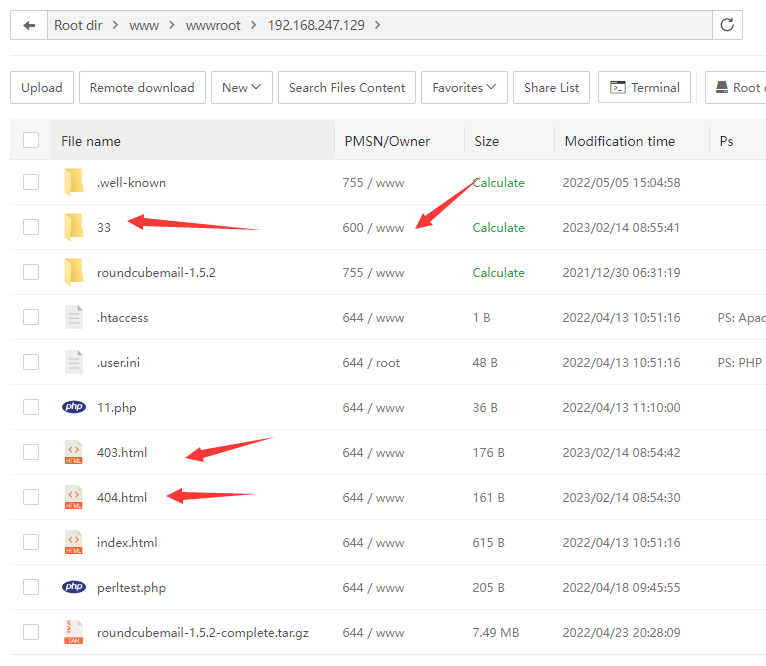The image size is (766, 666).
Task: Open the Favorites dropdown
Action: click(464, 87)
